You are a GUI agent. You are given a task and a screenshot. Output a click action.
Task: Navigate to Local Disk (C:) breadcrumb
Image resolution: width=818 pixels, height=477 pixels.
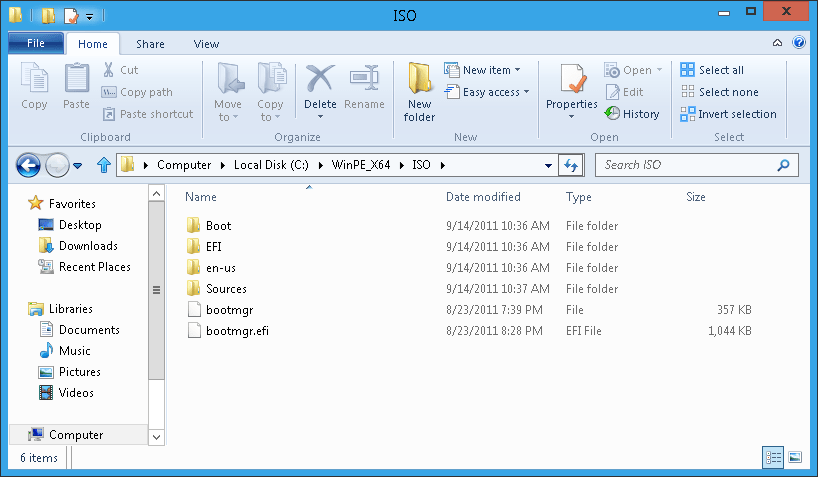tap(271, 165)
